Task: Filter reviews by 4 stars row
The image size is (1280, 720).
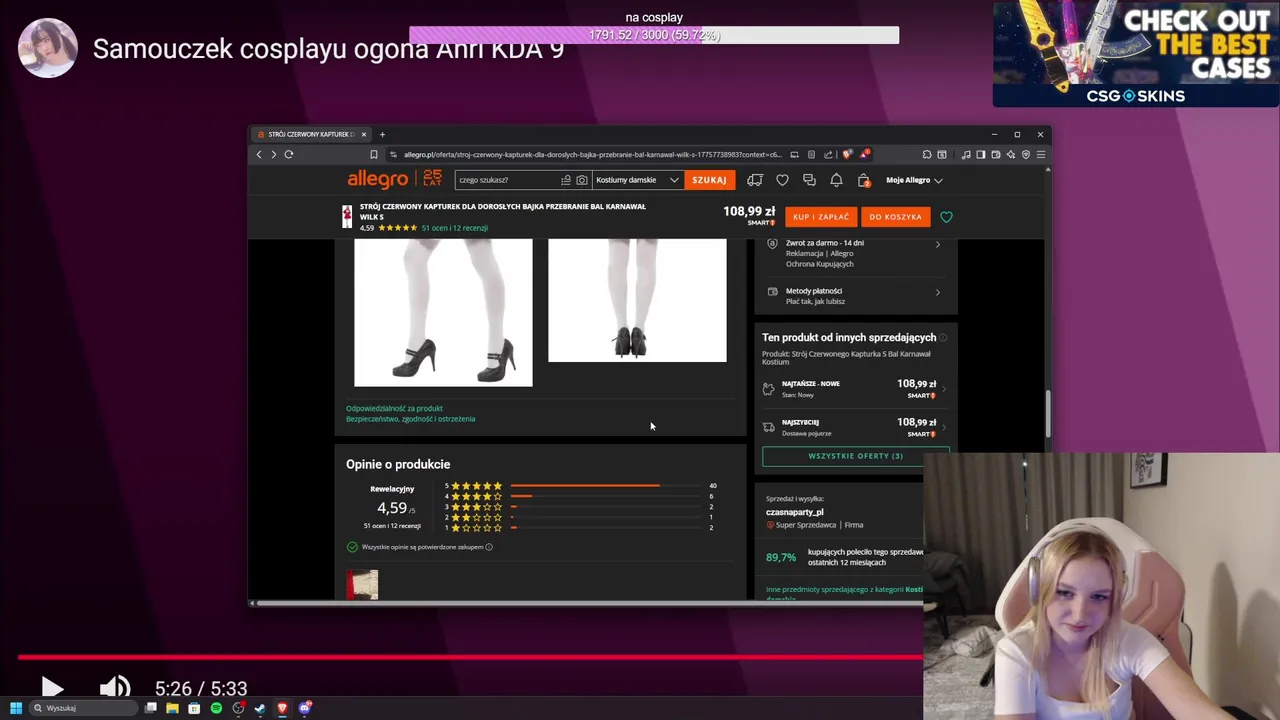Action: tap(581, 496)
